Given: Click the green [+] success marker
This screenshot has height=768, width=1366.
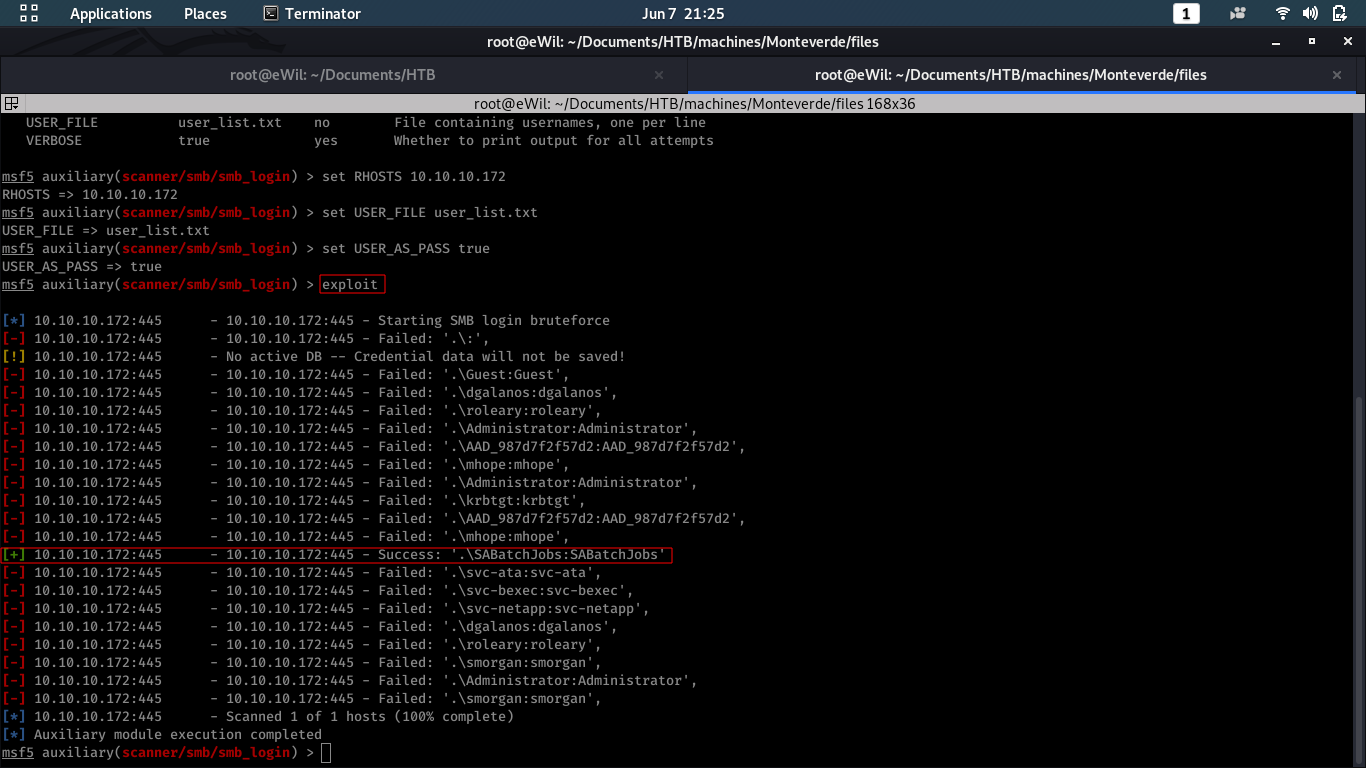Looking at the screenshot, I should pyautogui.click(x=14, y=555).
